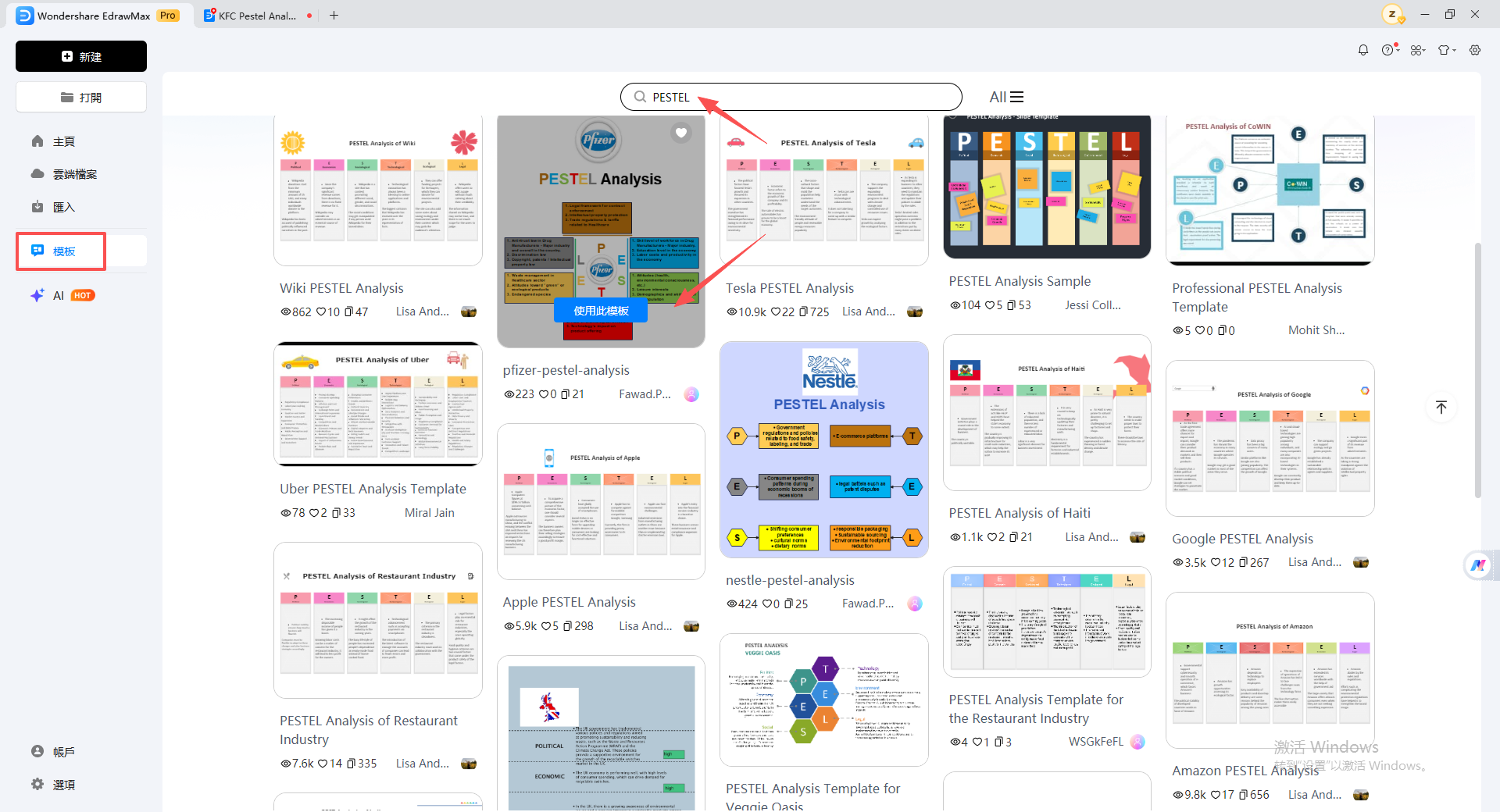1500x812 pixels.
Task: Click the author Mohit Sh on Professional PESTEL template
Action: (1316, 330)
